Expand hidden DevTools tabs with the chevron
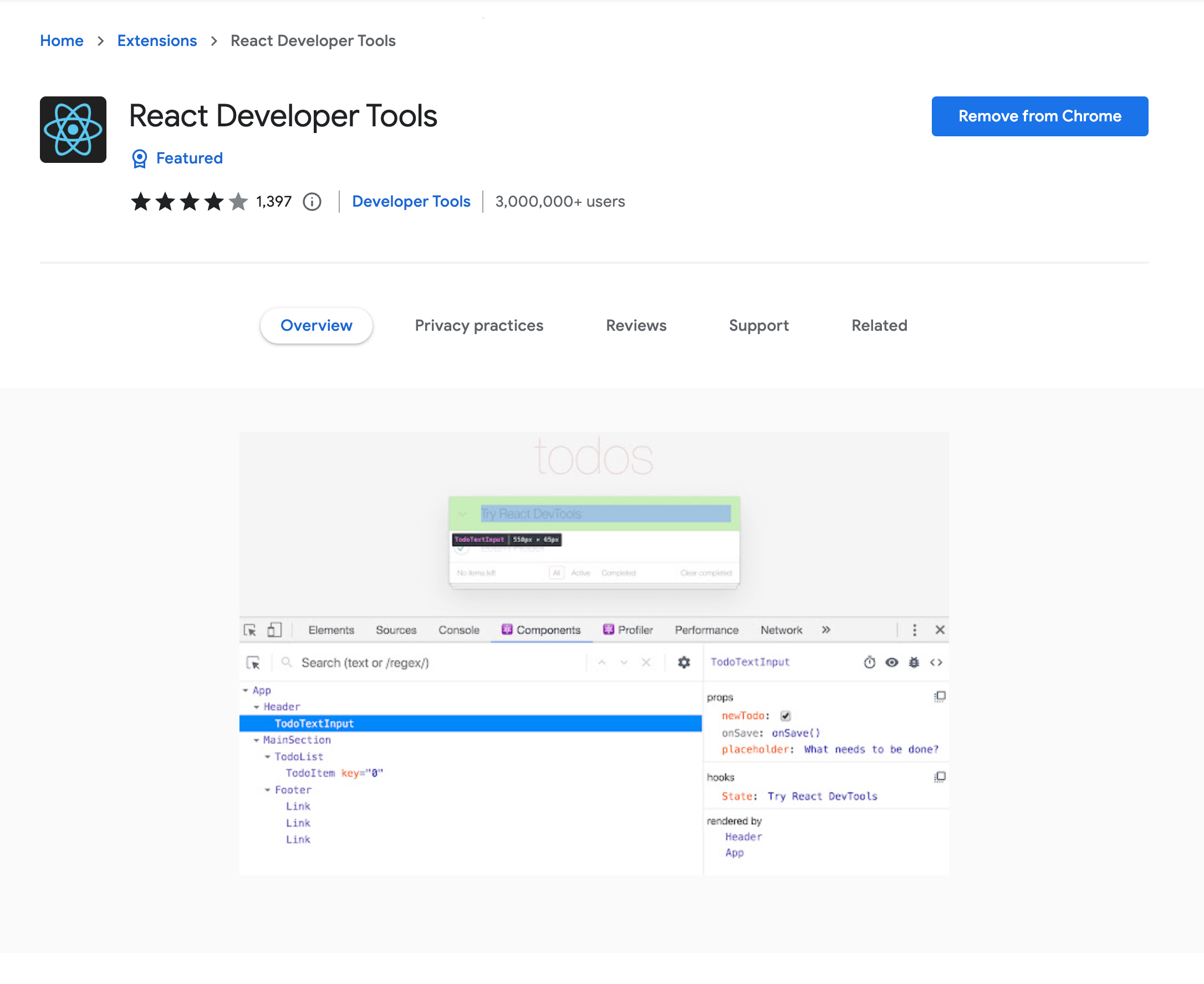 826,630
